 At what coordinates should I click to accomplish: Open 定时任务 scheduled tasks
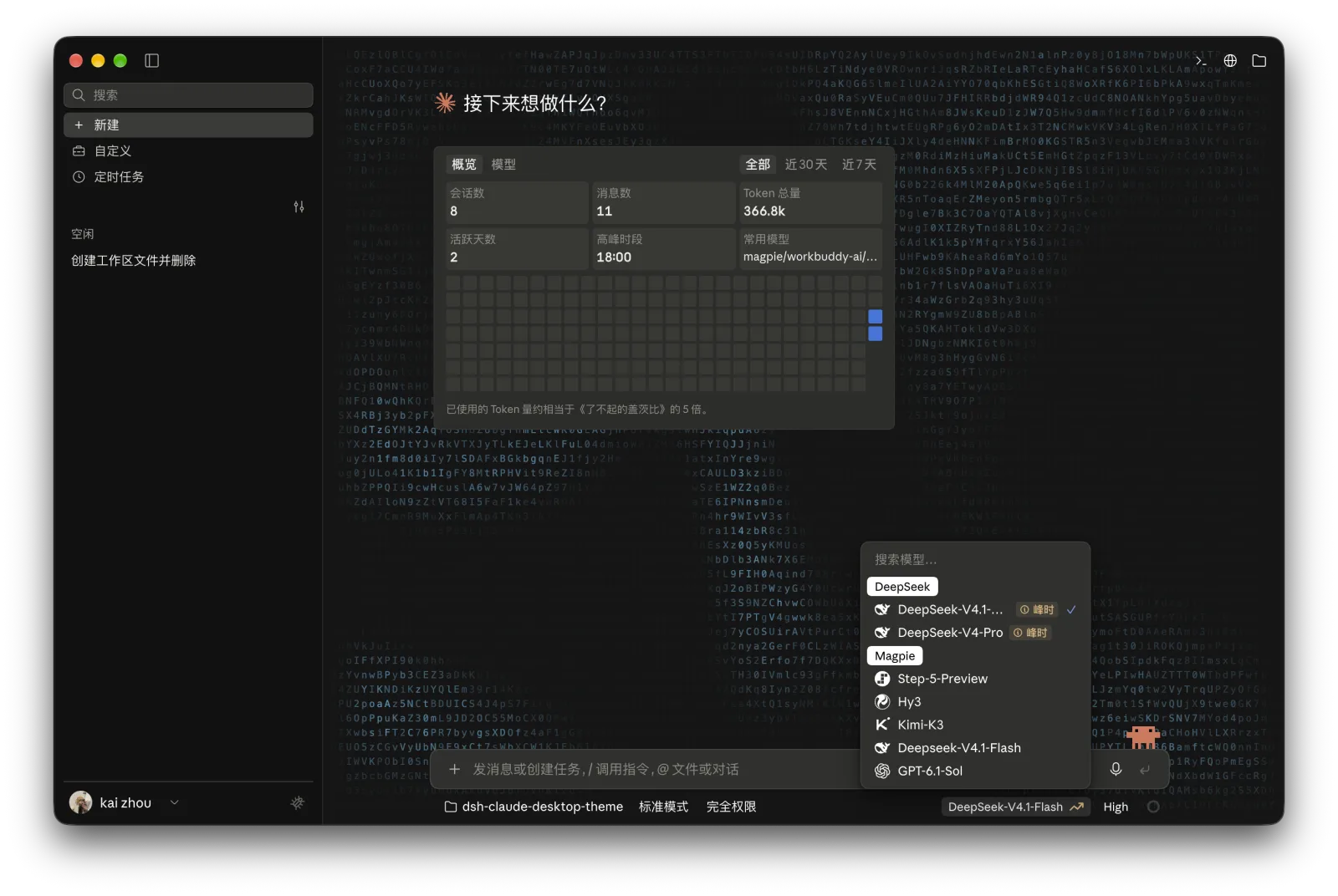(x=188, y=176)
